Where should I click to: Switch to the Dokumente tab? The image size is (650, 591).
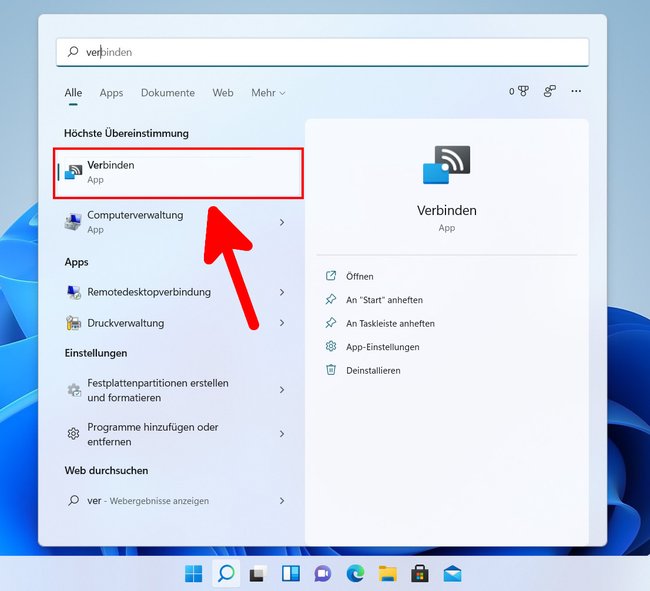(x=168, y=92)
